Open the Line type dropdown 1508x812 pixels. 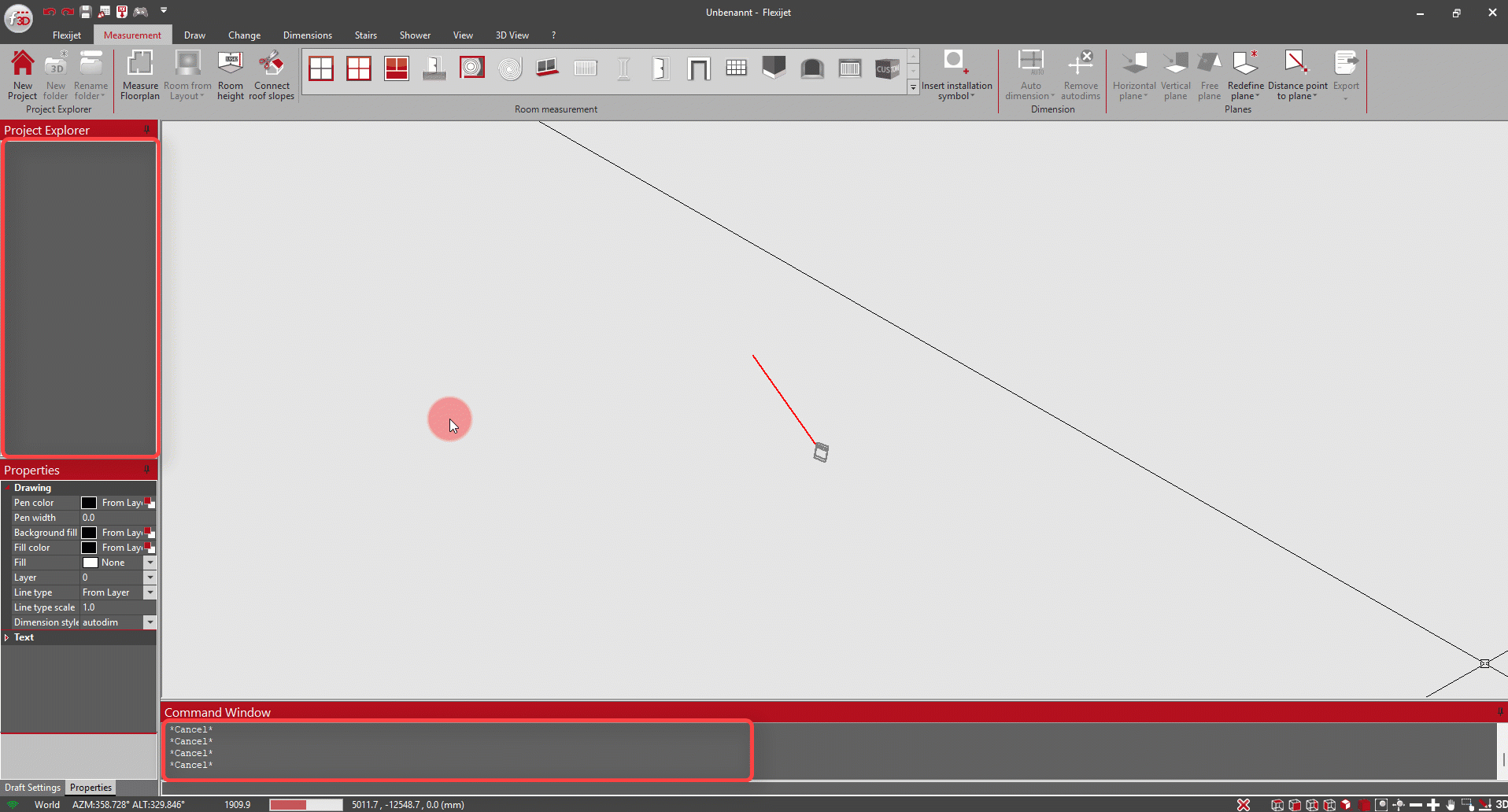click(x=150, y=592)
